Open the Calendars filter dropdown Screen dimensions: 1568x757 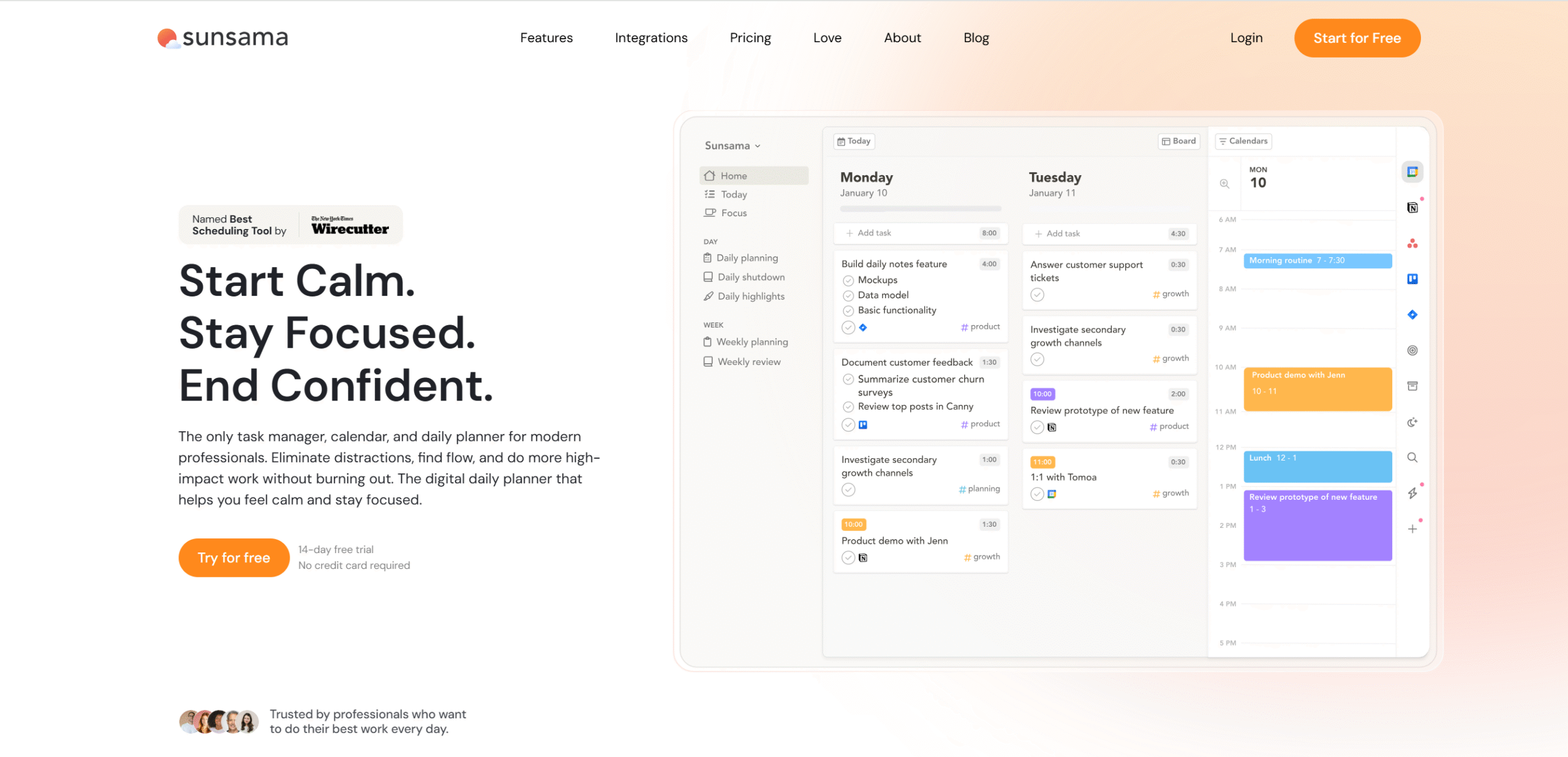tap(1243, 141)
